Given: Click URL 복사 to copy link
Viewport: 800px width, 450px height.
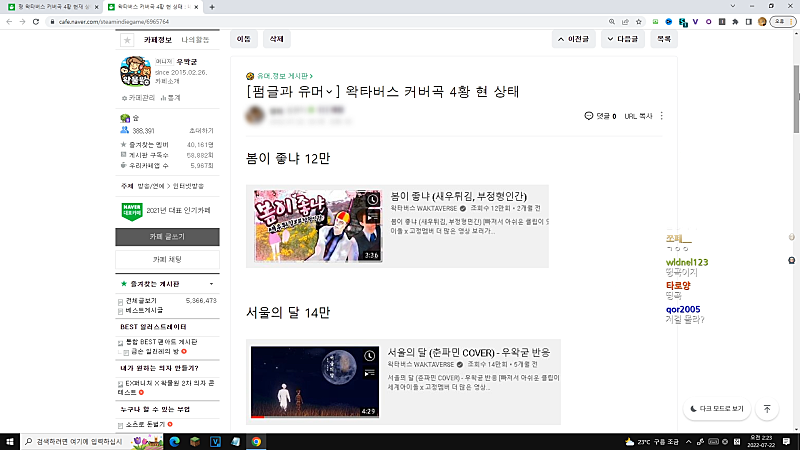Looking at the screenshot, I should point(638,116).
